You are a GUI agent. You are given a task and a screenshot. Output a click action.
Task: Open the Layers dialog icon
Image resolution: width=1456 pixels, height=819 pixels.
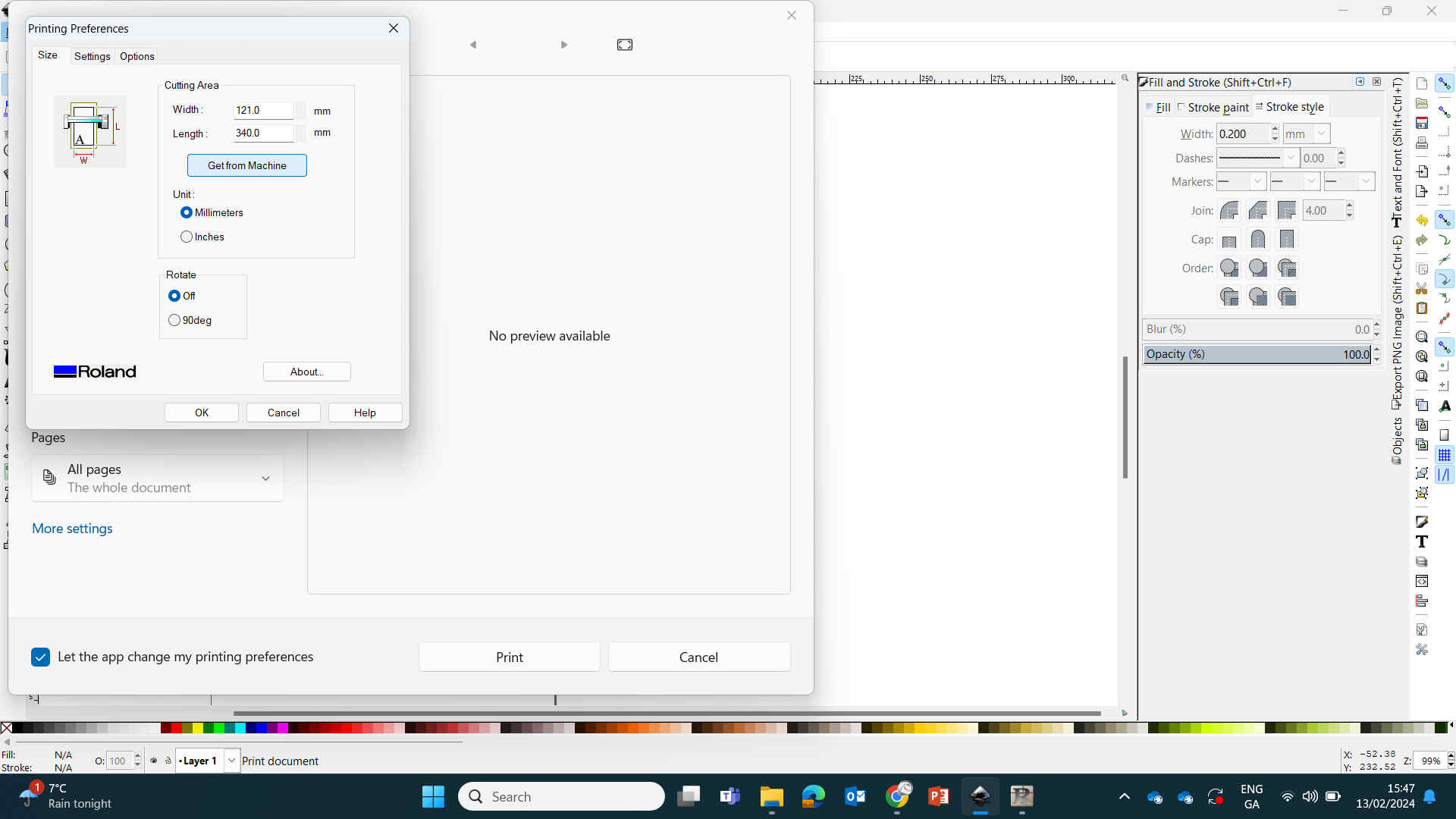pyautogui.click(x=1422, y=561)
